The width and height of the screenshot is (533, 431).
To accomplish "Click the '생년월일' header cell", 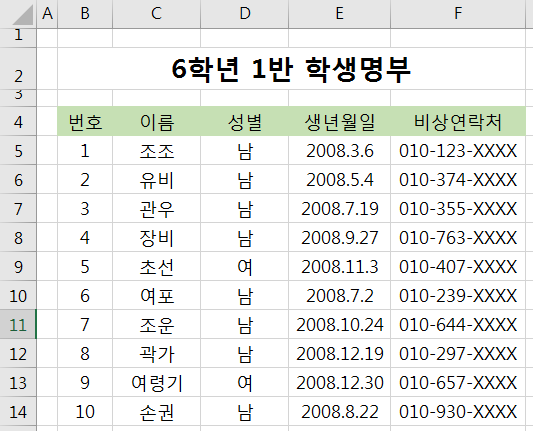I will (340, 121).
